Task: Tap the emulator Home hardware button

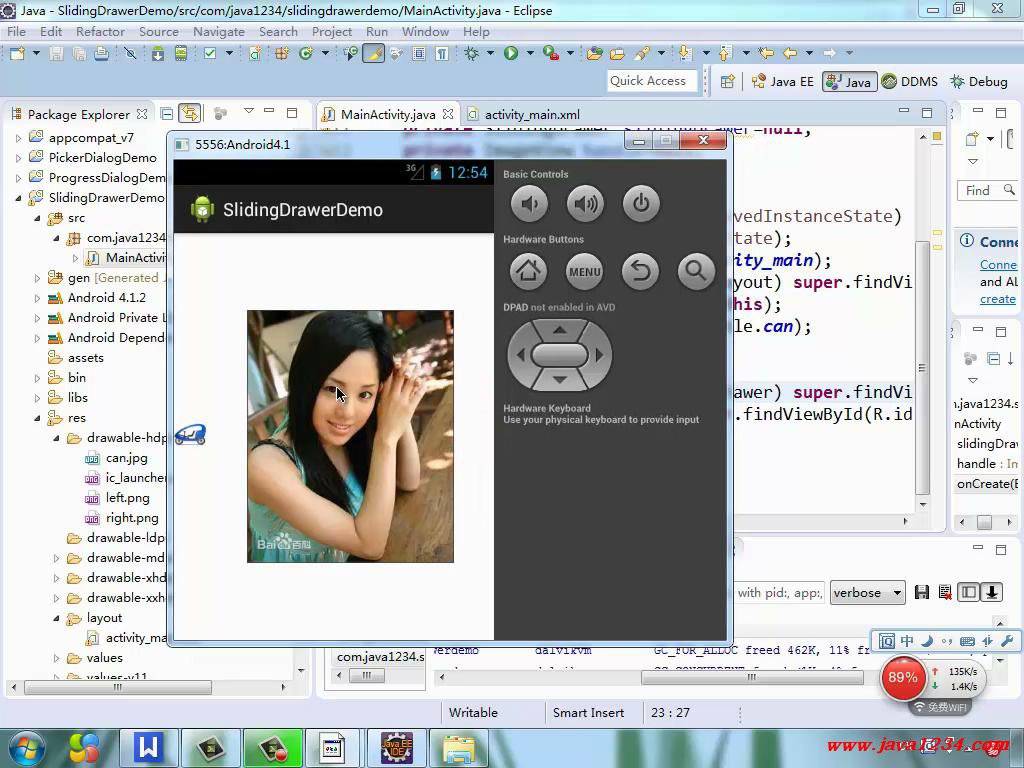Action: 528,271
